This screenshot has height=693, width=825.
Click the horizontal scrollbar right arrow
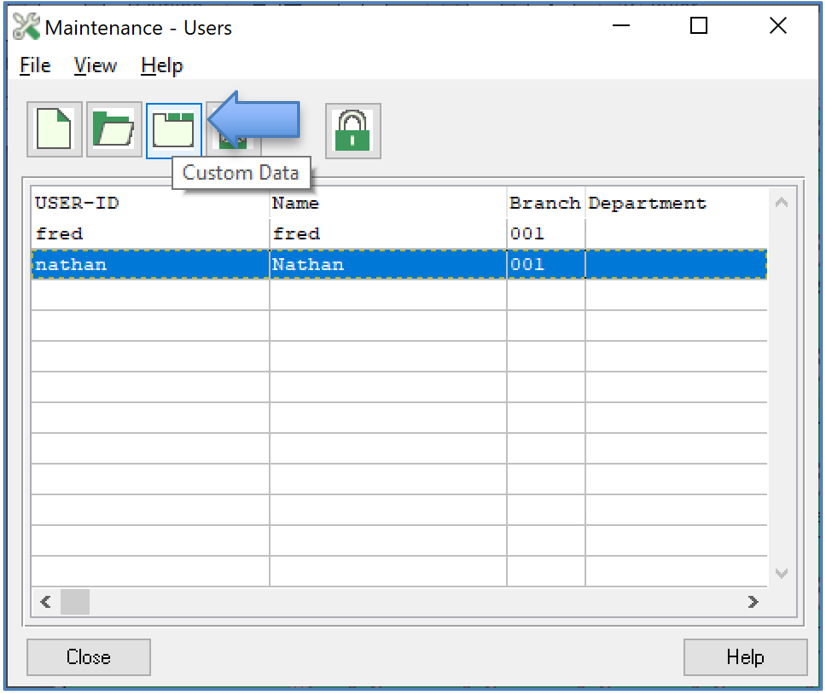pyautogui.click(x=753, y=602)
